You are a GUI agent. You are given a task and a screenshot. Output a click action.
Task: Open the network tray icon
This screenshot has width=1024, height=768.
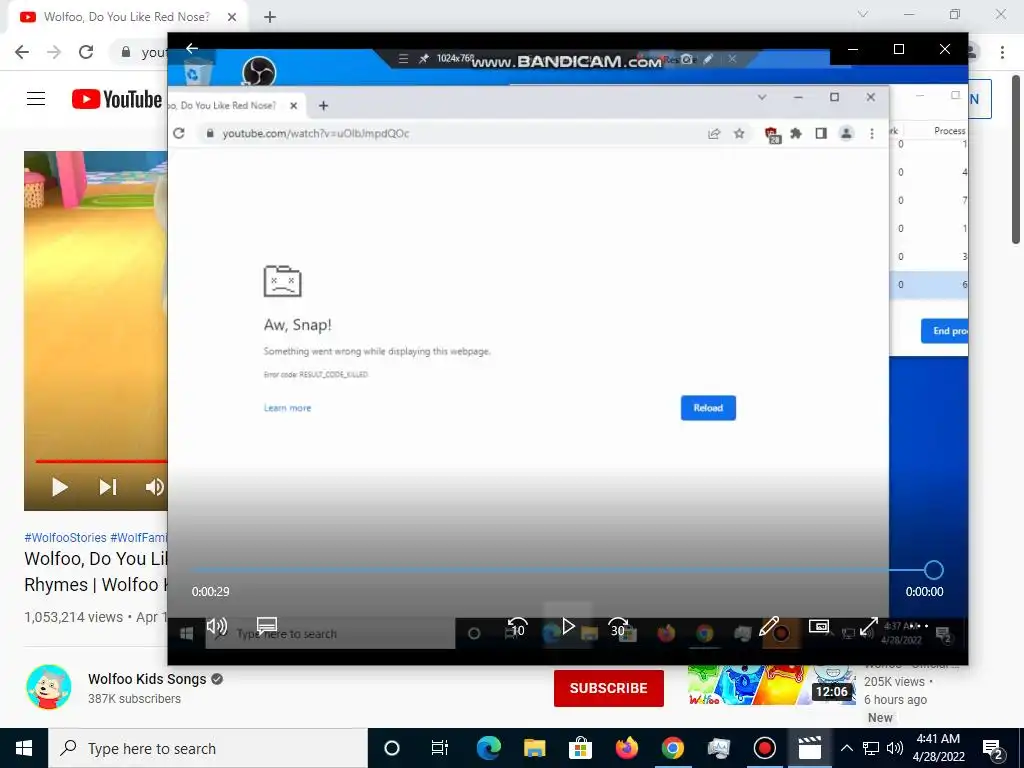871,748
